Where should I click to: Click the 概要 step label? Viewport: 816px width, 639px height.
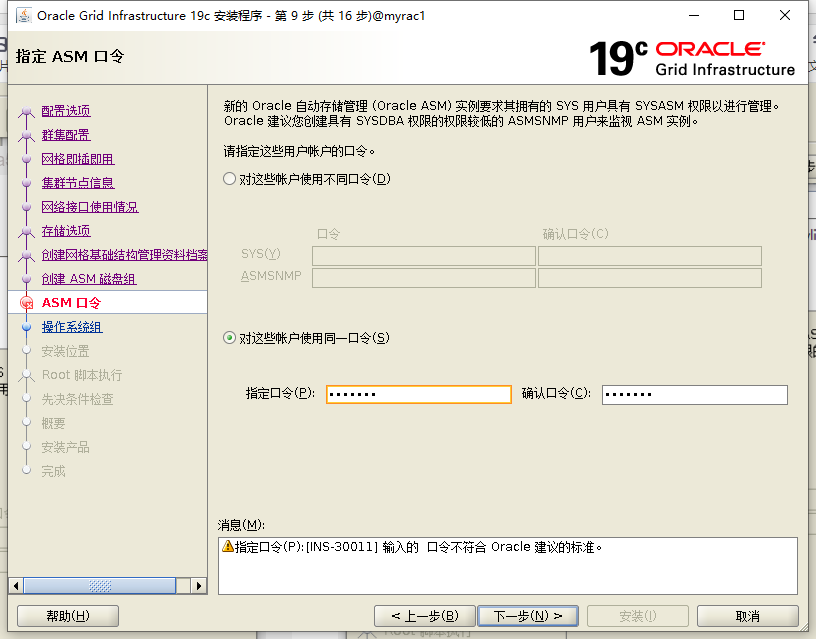click(54, 423)
